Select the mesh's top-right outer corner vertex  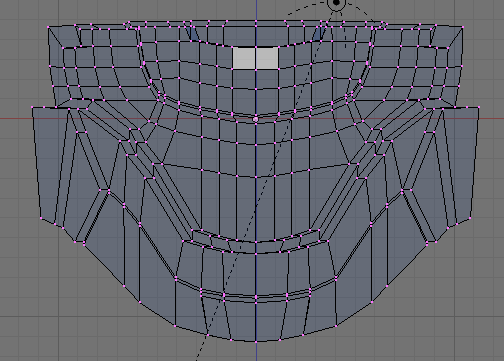click(x=463, y=26)
